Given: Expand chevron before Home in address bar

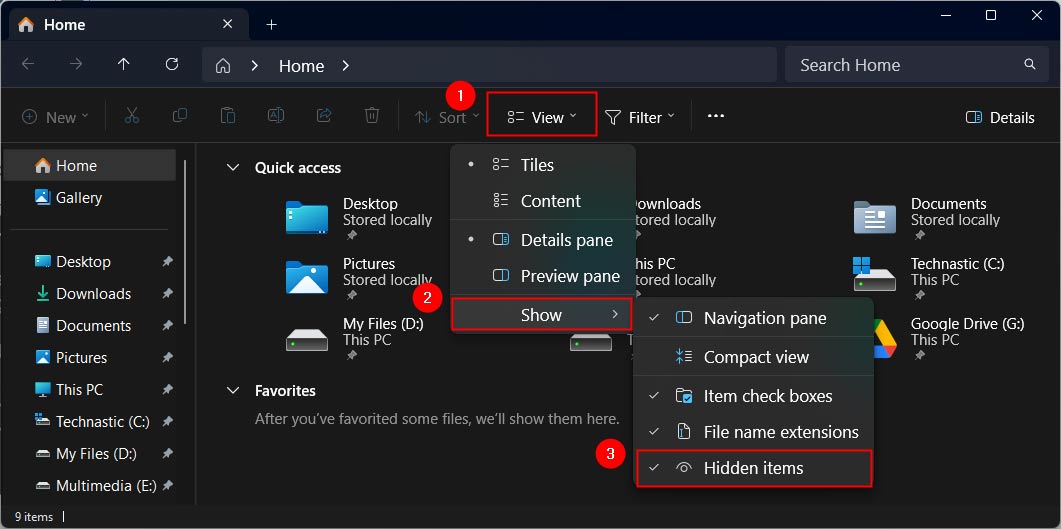Looking at the screenshot, I should (255, 66).
